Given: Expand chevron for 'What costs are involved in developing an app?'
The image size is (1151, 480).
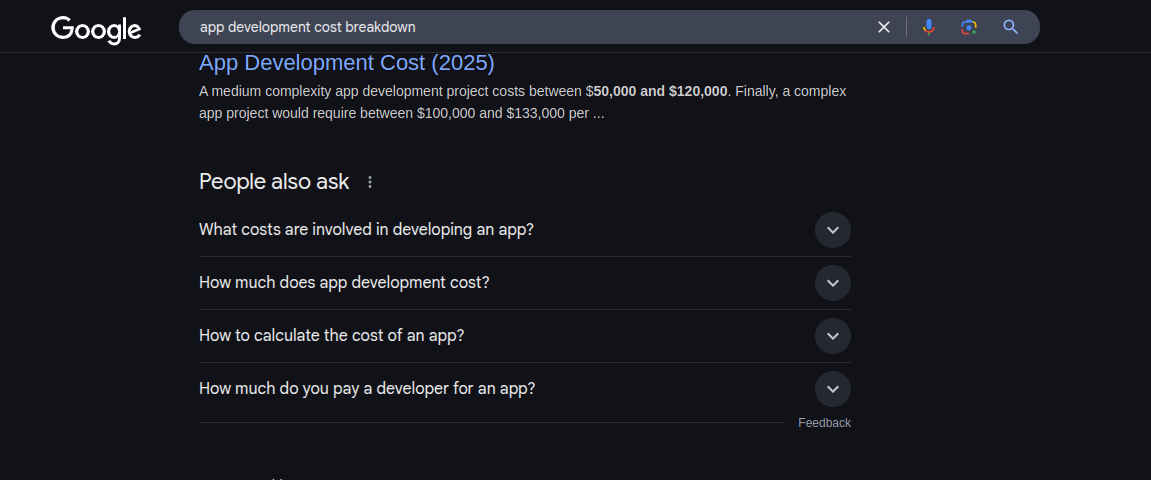Looking at the screenshot, I should [832, 230].
